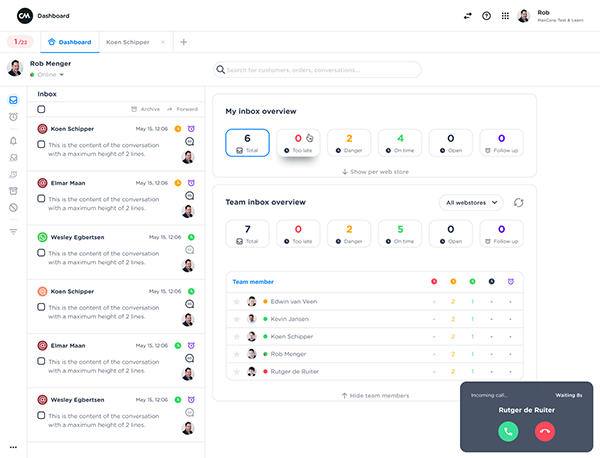This screenshot has width=600, height=458.
Task: Collapse list via Hide team members
Action: click(375, 396)
